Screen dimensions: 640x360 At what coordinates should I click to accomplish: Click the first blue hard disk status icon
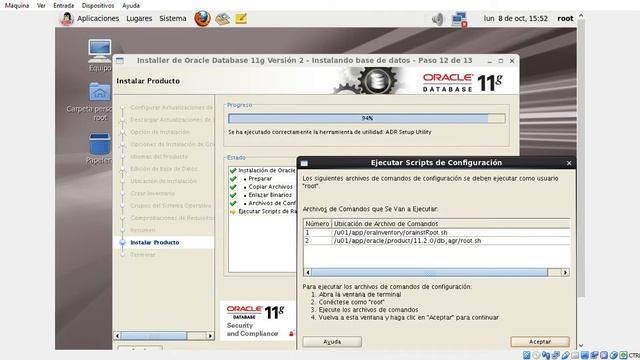[527, 356]
